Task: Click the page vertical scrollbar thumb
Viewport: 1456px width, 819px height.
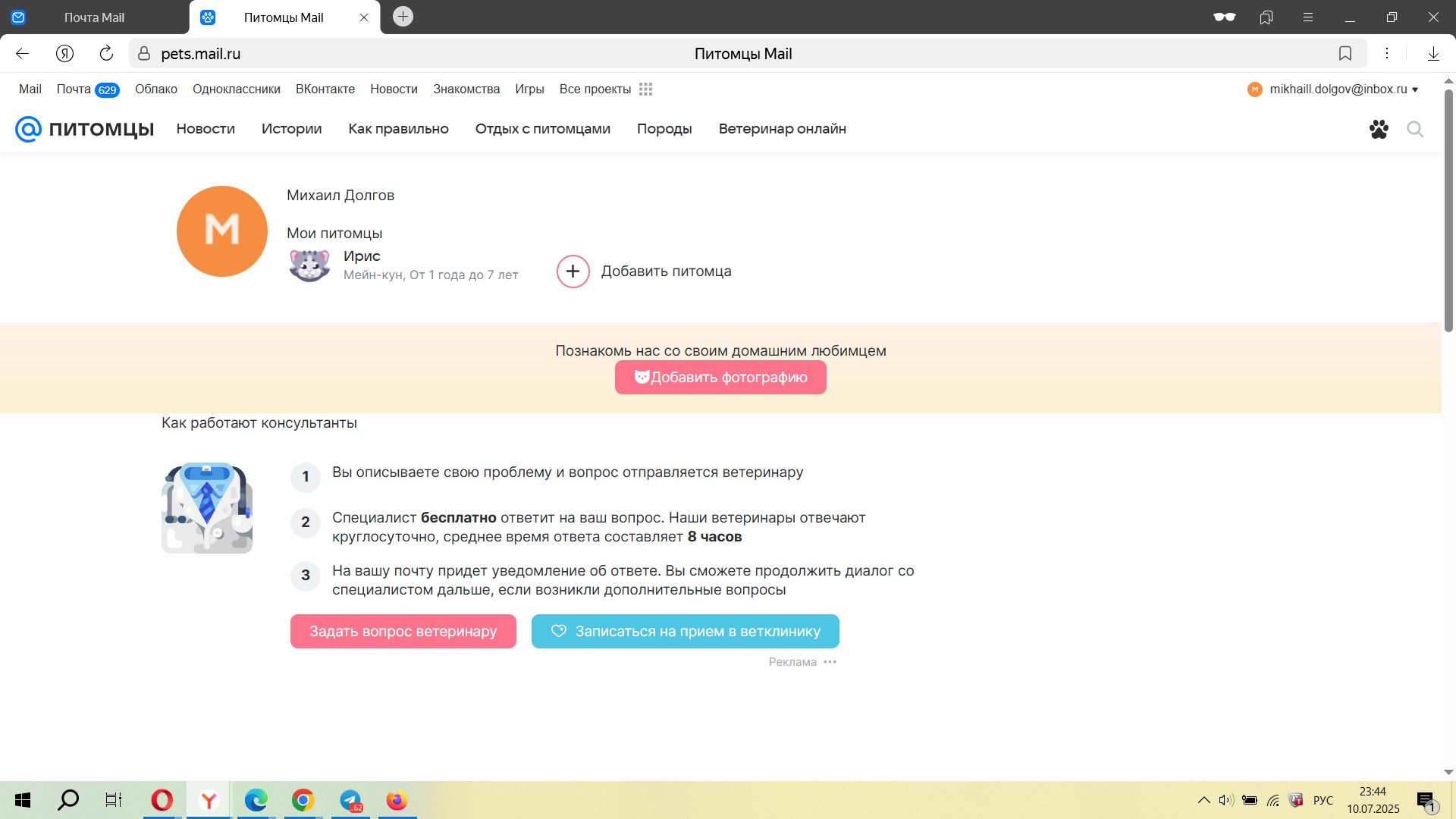Action: 1448,211
